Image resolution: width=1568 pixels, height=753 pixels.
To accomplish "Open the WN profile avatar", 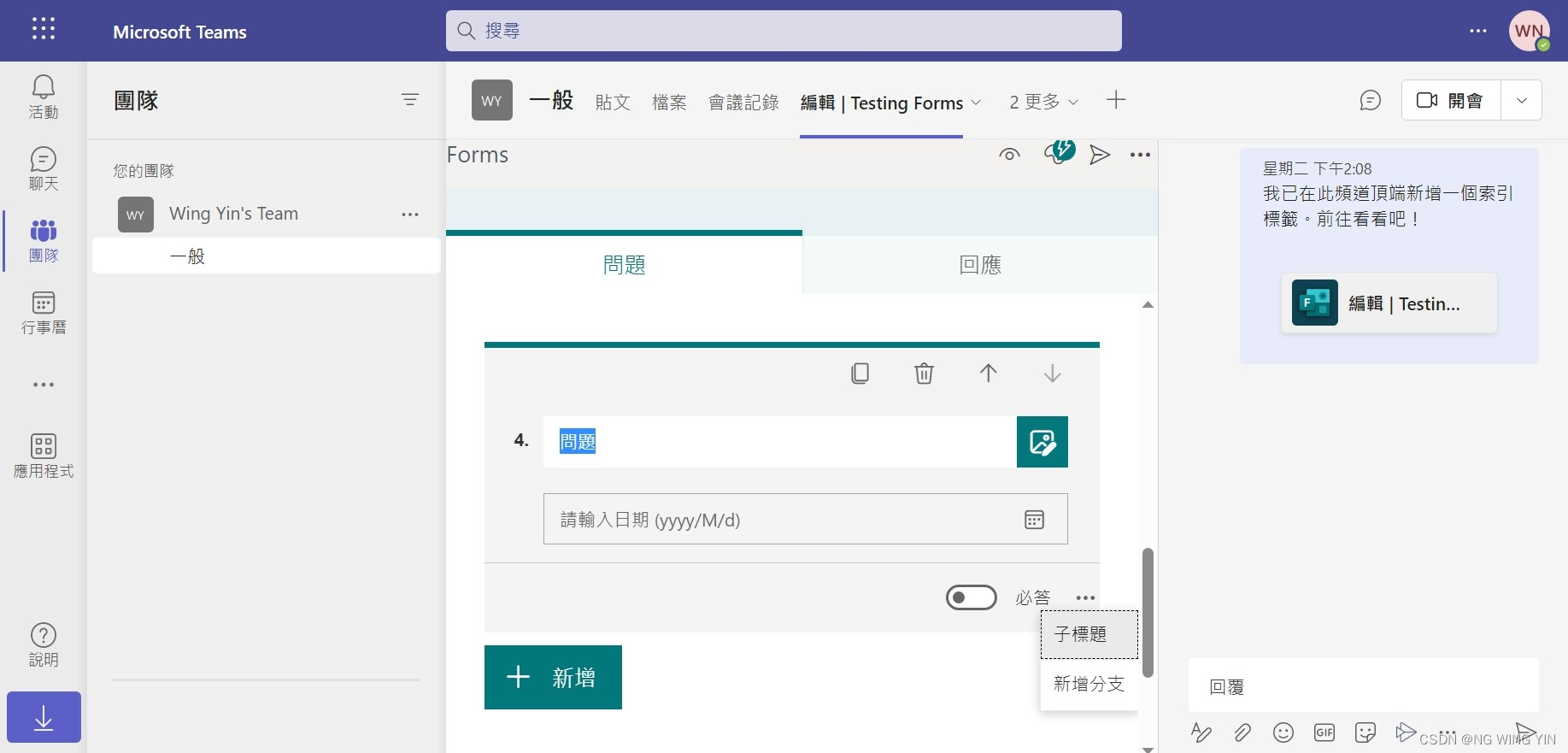I will point(1530,31).
